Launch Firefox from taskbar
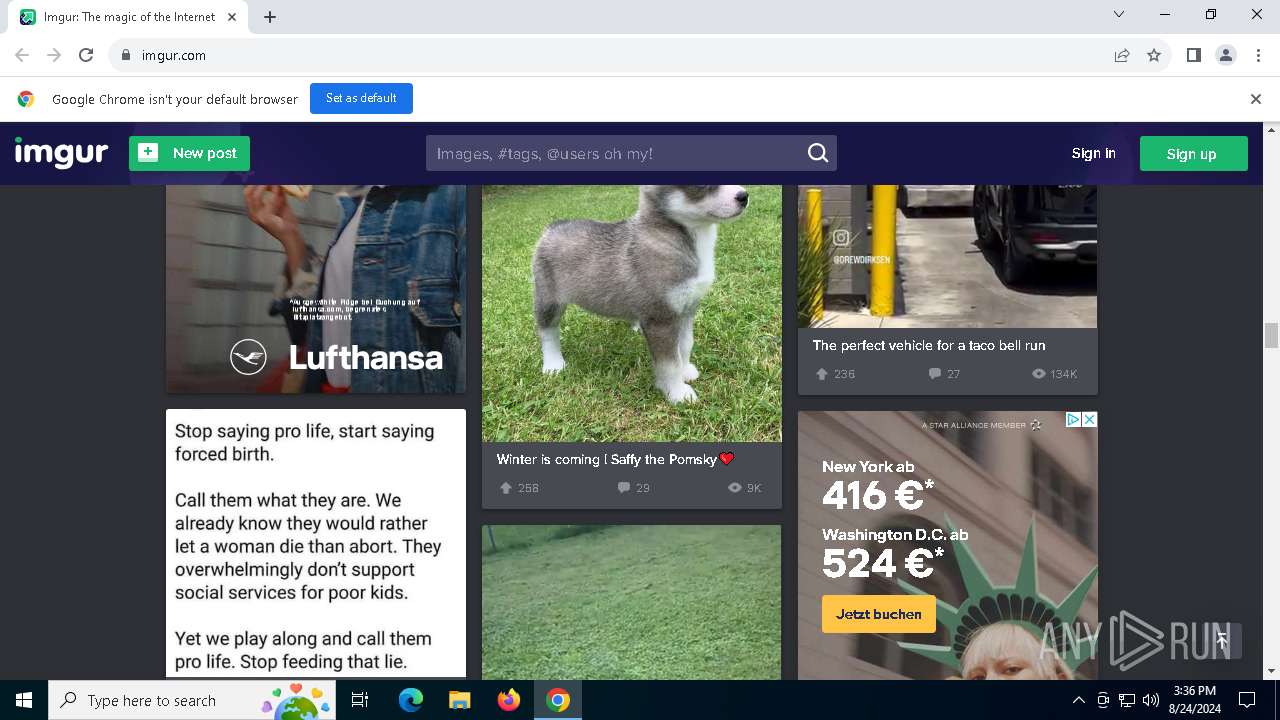This screenshot has height=720, width=1280. click(x=509, y=700)
